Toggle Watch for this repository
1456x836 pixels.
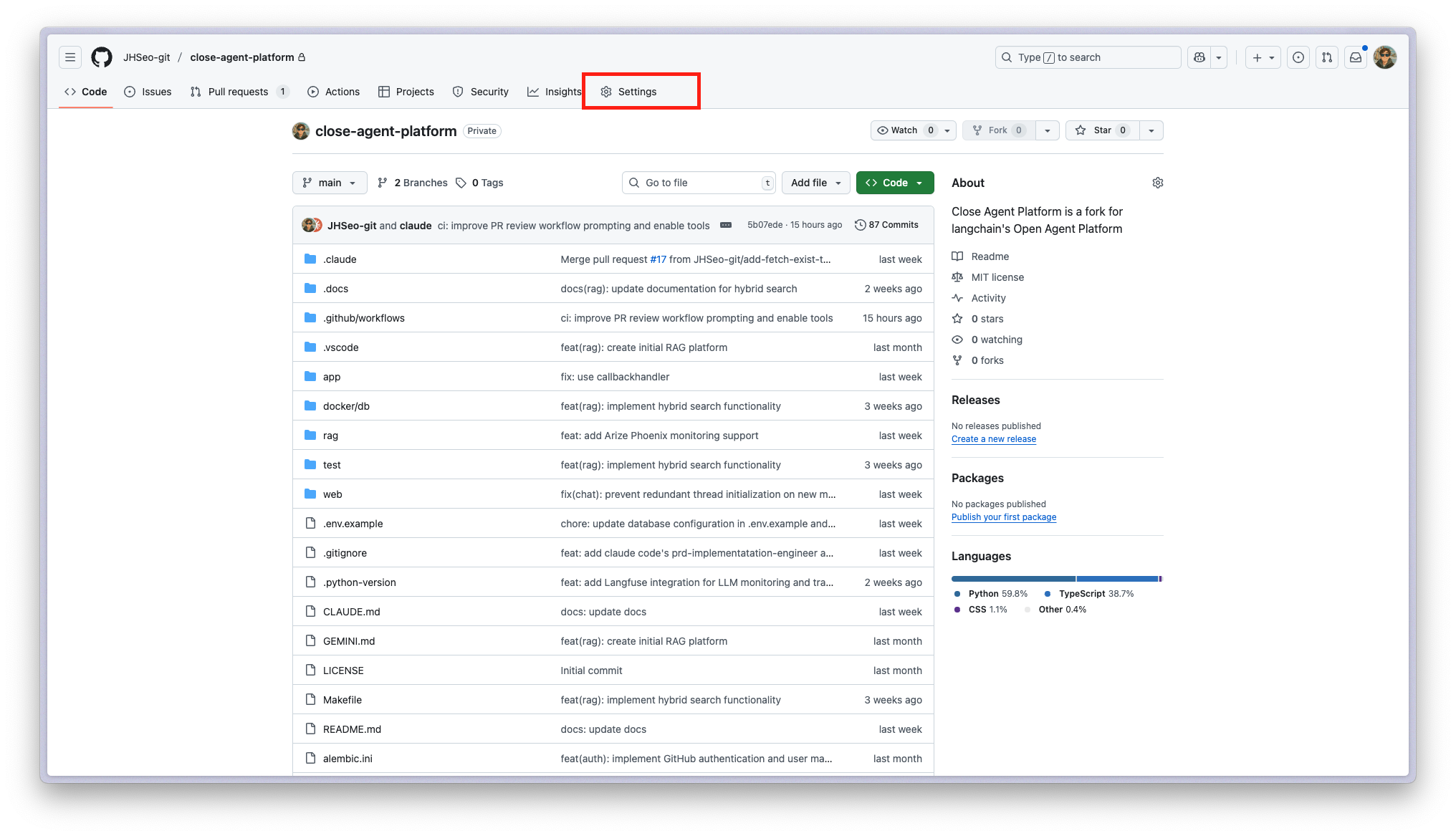pyautogui.click(x=904, y=130)
